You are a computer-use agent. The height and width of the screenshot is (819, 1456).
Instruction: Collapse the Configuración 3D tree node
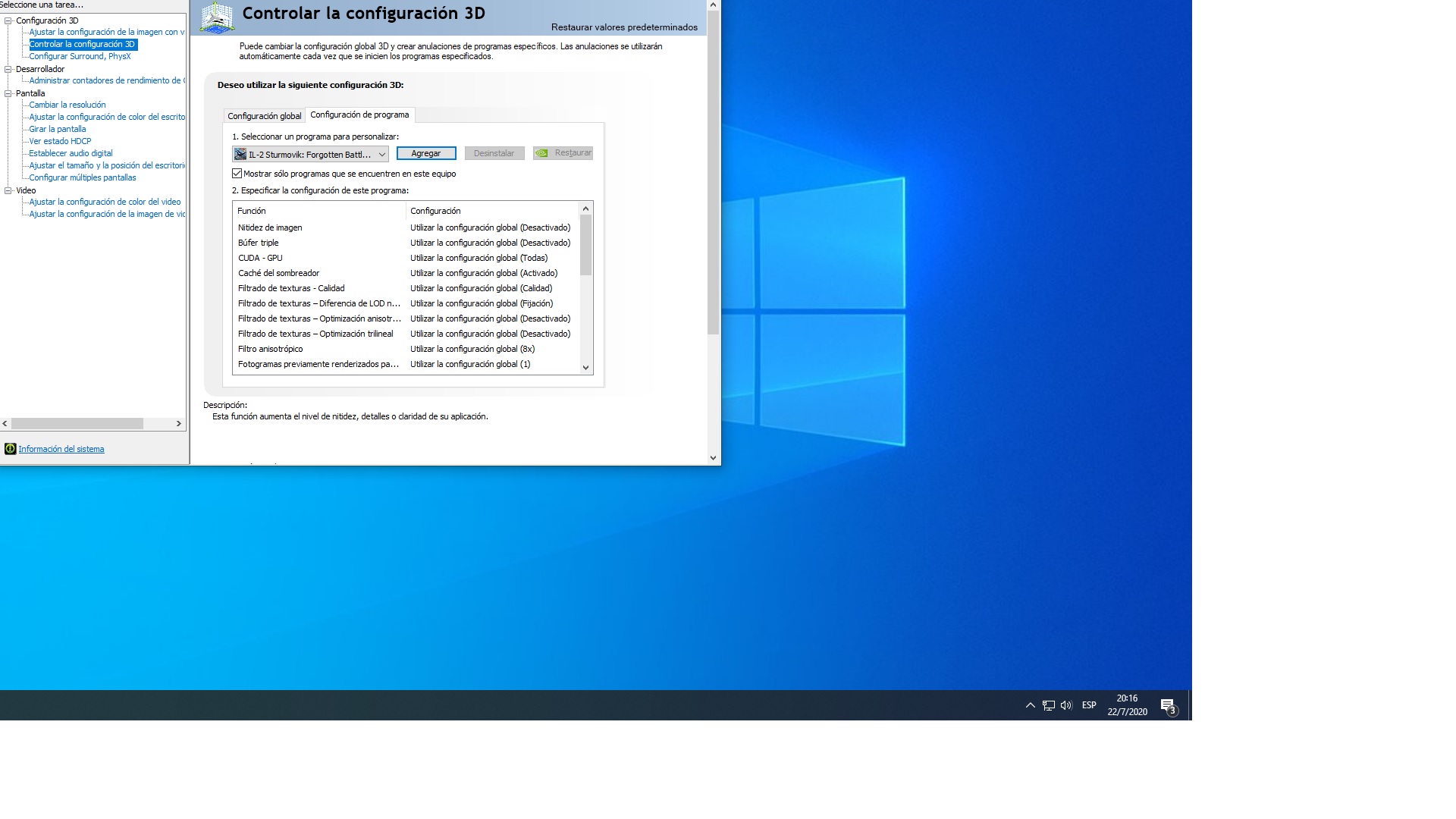point(8,20)
